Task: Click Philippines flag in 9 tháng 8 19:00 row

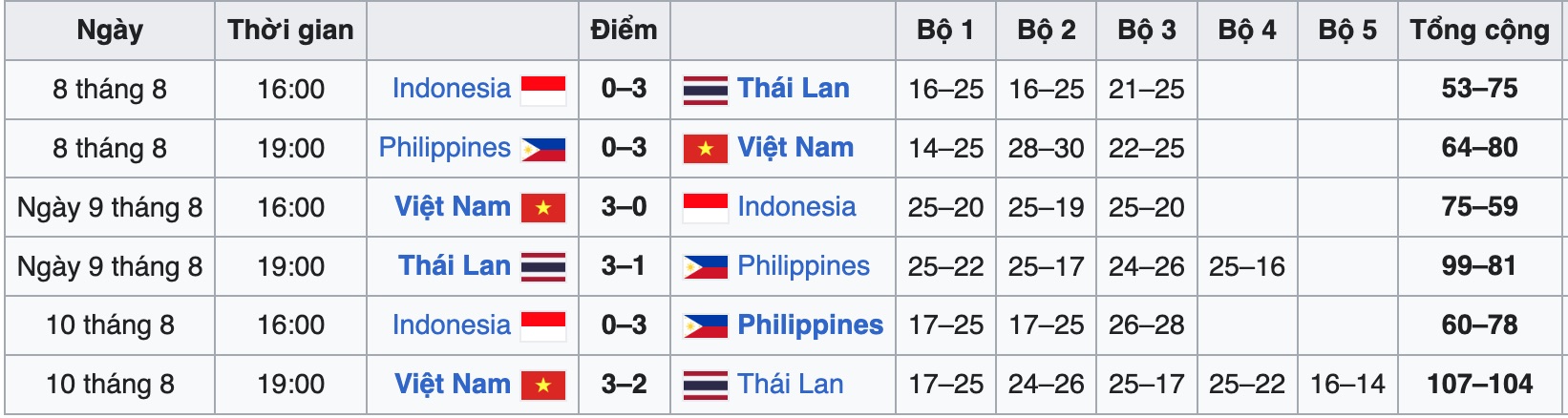Action: click(x=706, y=267)
